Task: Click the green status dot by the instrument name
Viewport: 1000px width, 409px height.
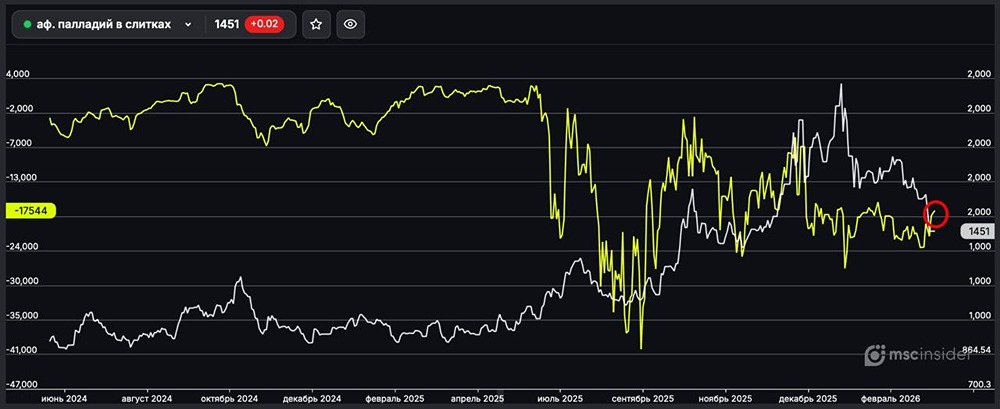Action: point(27,25)
